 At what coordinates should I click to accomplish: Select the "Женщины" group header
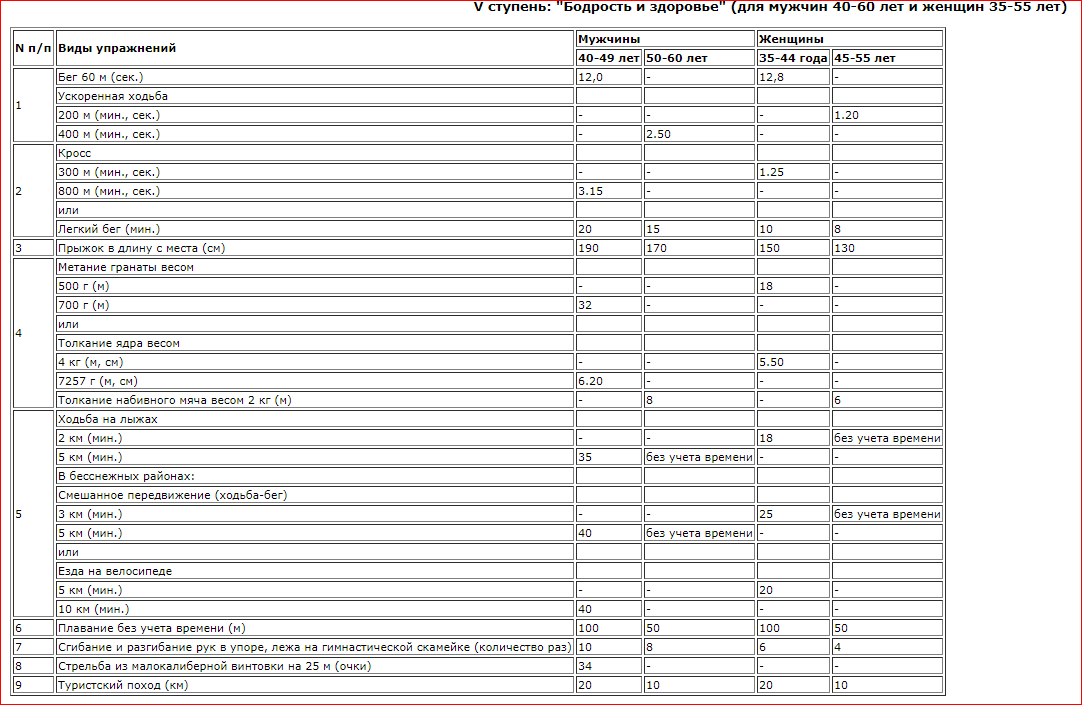point(791,39)
